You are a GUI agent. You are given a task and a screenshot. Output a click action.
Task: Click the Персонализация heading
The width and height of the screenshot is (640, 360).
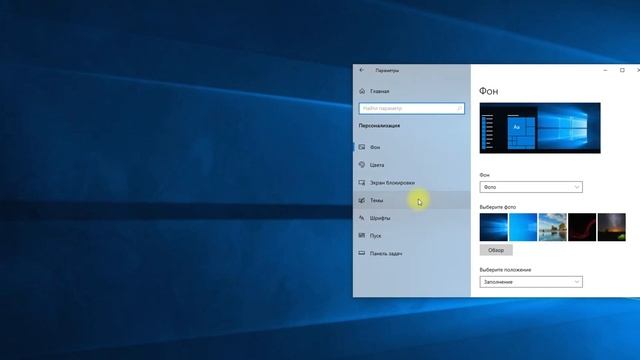coord(379,126)
